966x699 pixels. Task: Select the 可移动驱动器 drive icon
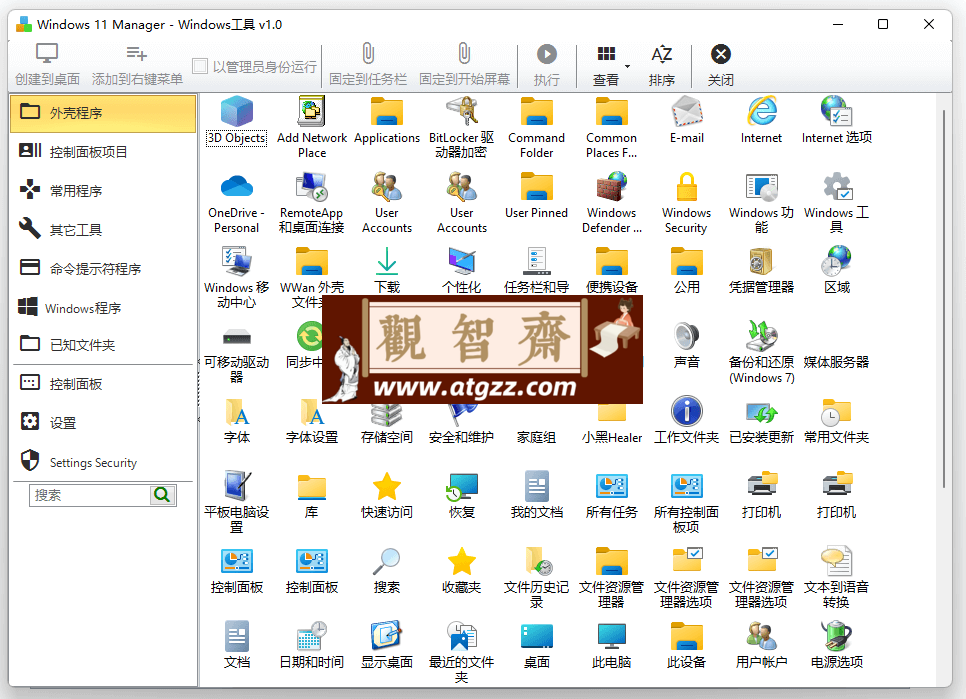[237, 337]
